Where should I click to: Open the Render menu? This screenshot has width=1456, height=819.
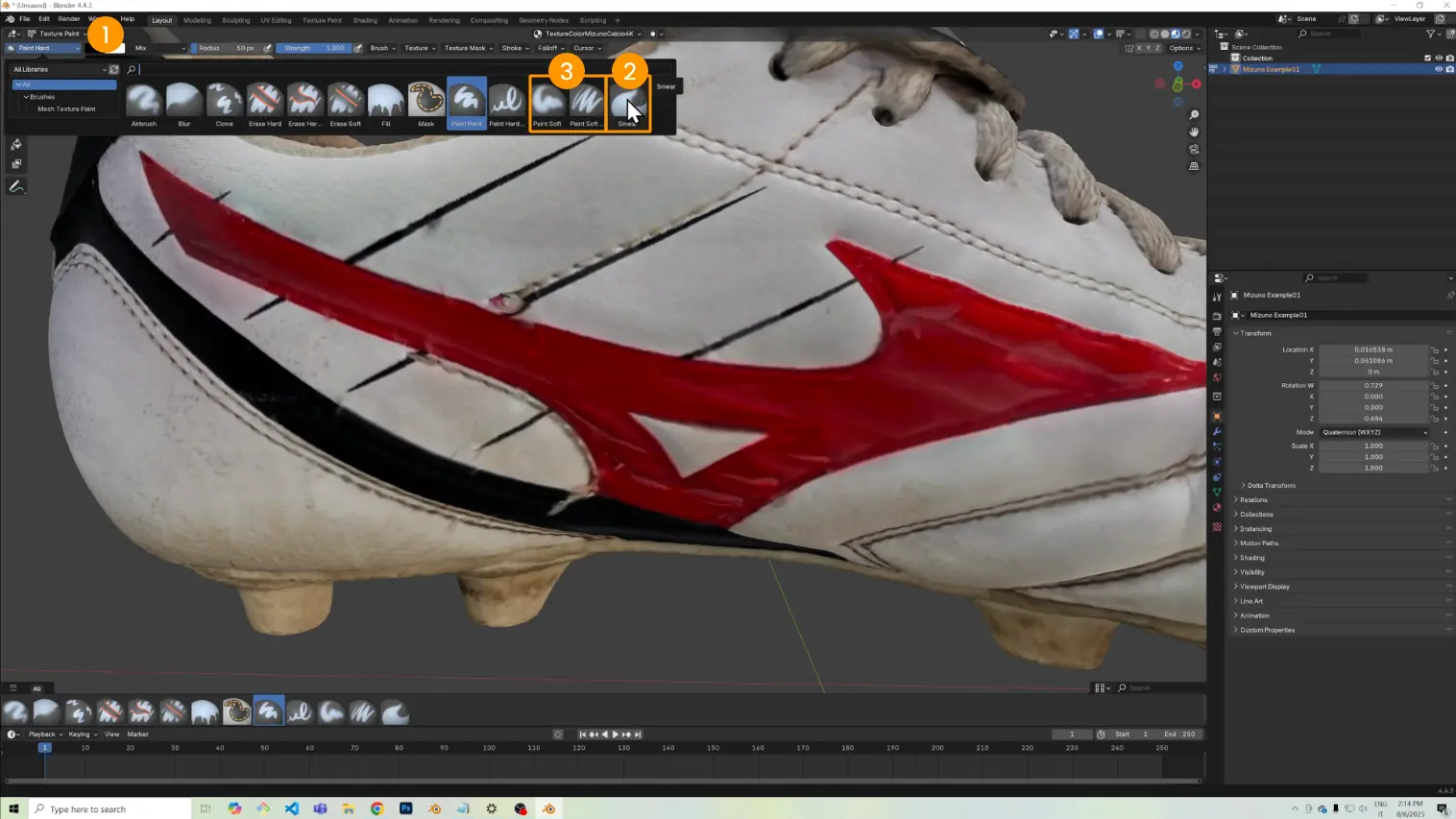(69, 19)
